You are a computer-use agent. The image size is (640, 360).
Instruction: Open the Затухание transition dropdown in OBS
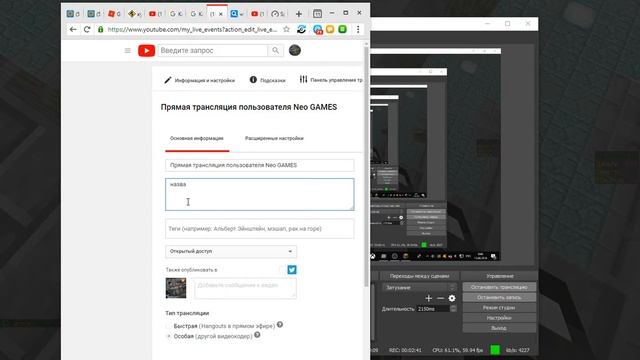pyautogui.click(x=419, y=288)
